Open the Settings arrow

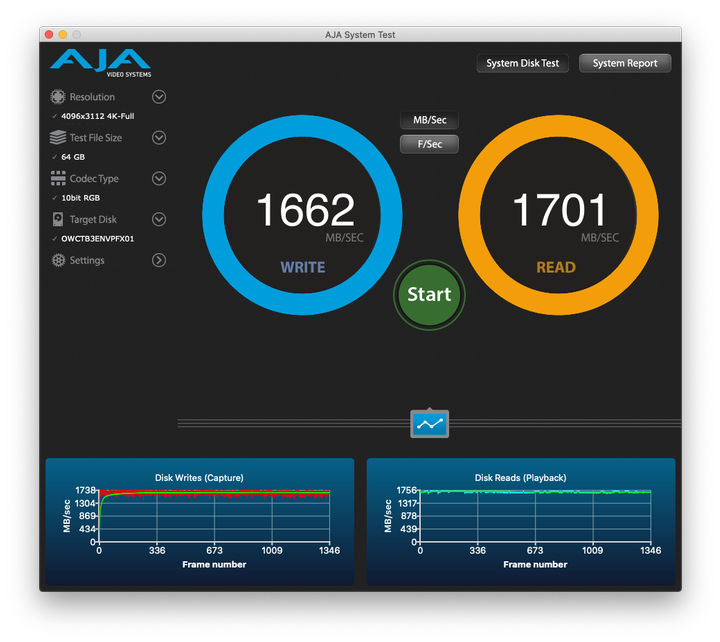click(159, 260)
